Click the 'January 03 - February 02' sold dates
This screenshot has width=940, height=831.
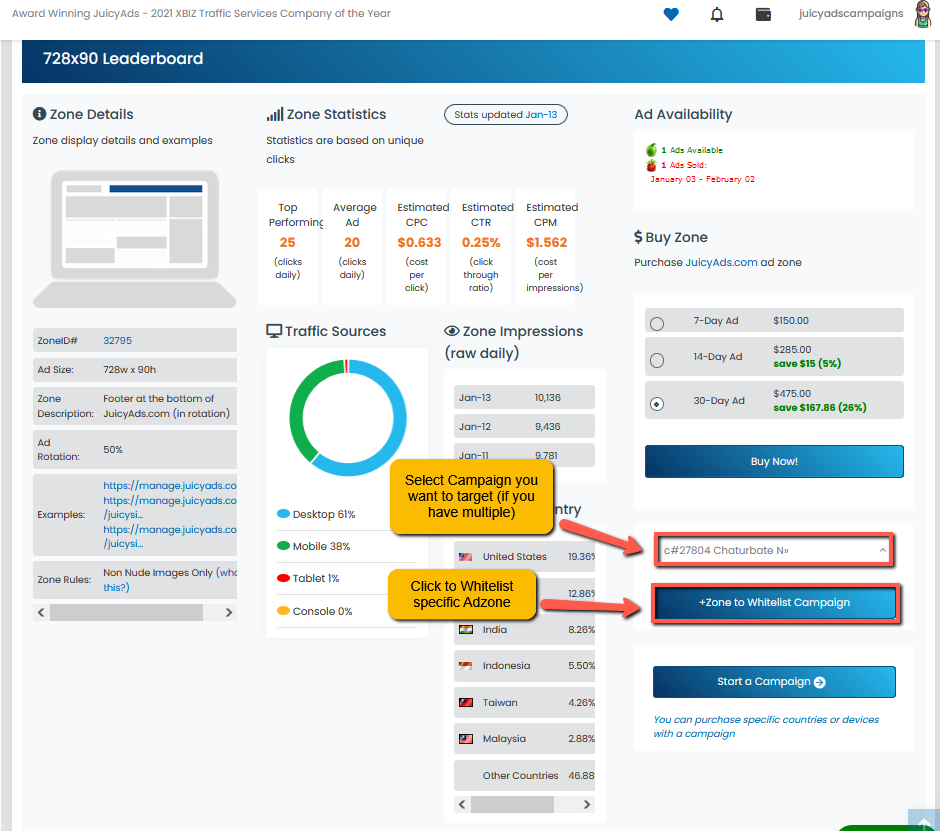pyautogui.click(x=703, y=179)
